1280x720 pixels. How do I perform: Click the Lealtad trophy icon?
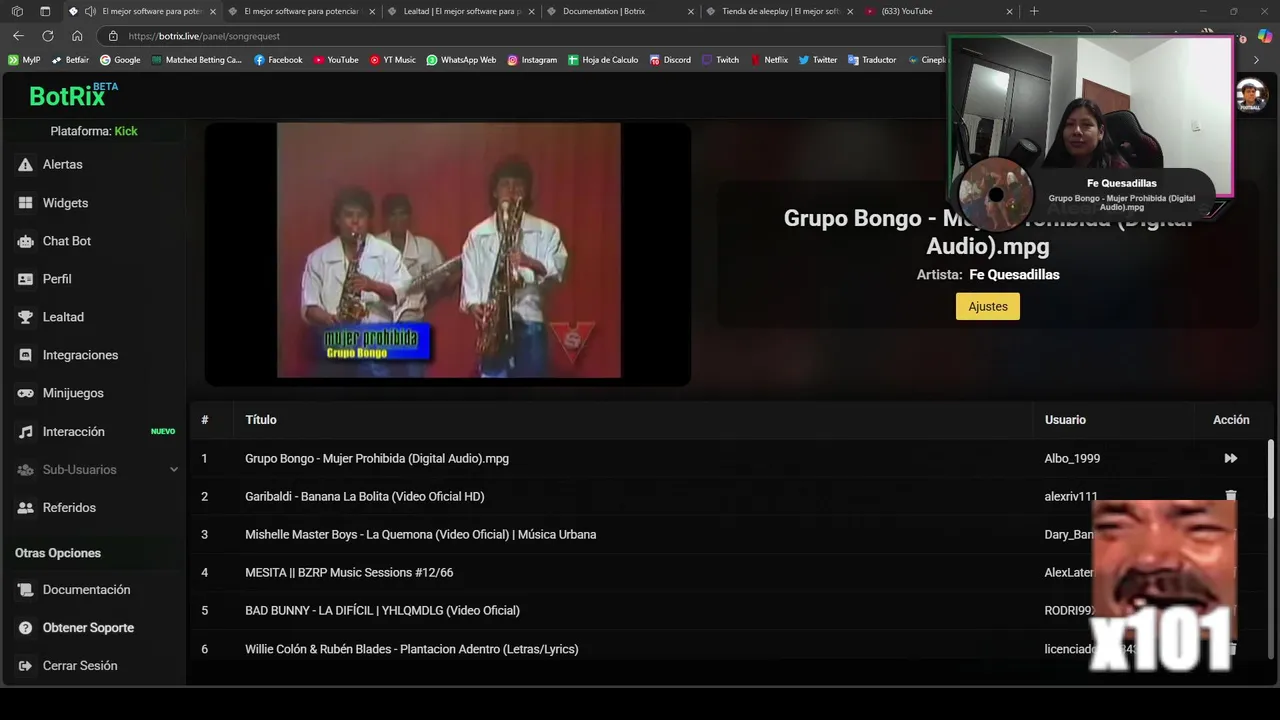coord(25,317)
